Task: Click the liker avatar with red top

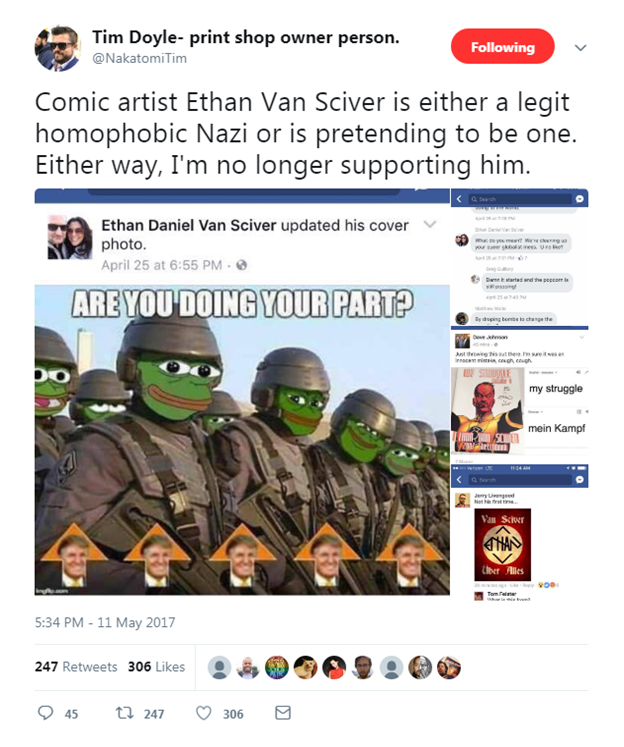Action: click(x=334, y=667)
